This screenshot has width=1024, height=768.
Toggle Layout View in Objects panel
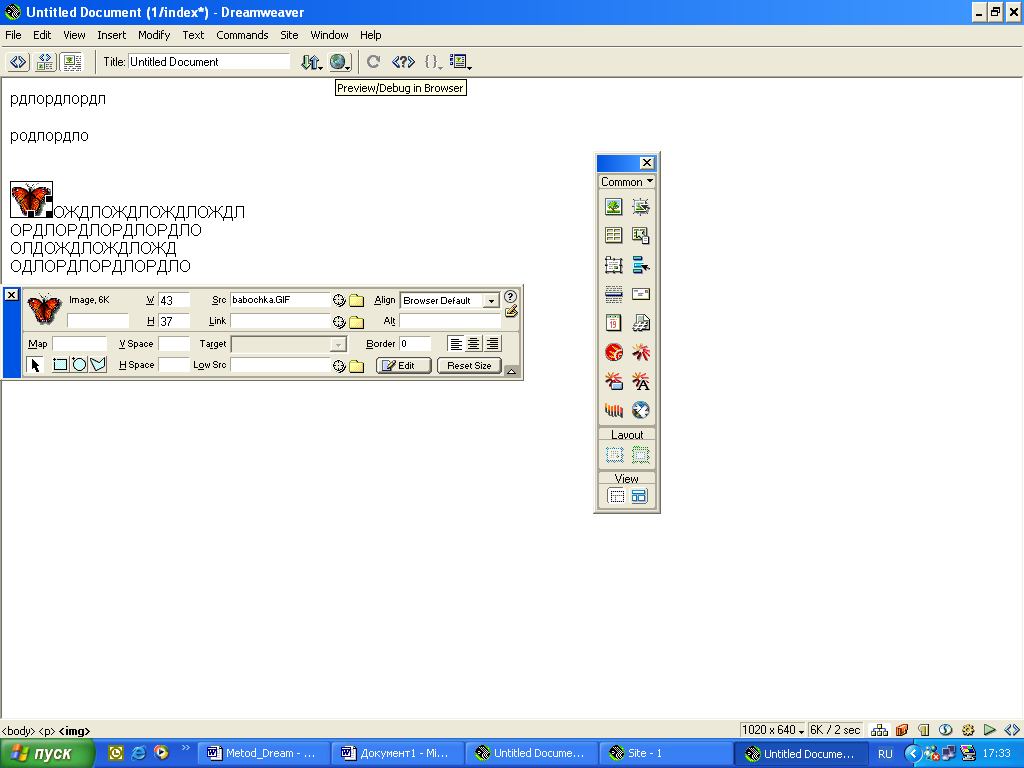point(639,496)
